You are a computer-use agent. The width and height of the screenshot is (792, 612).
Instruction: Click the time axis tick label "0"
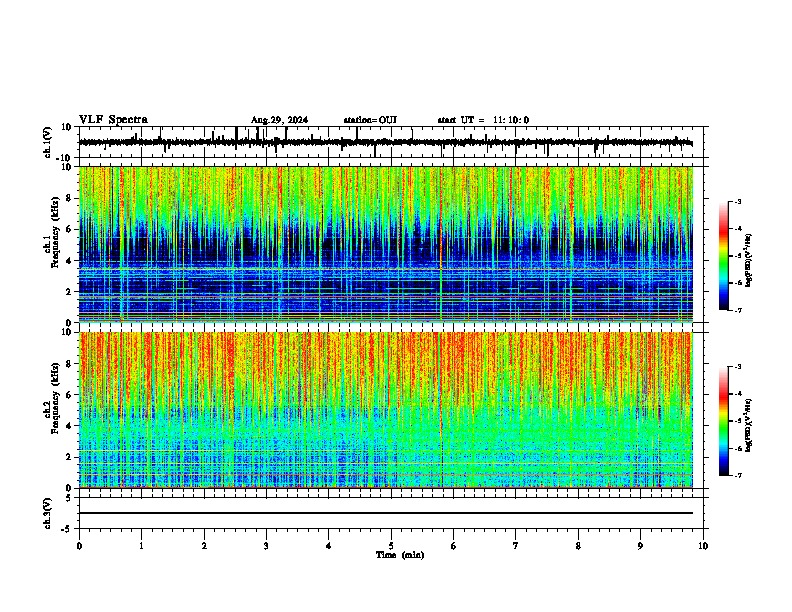tap(79, 546)
